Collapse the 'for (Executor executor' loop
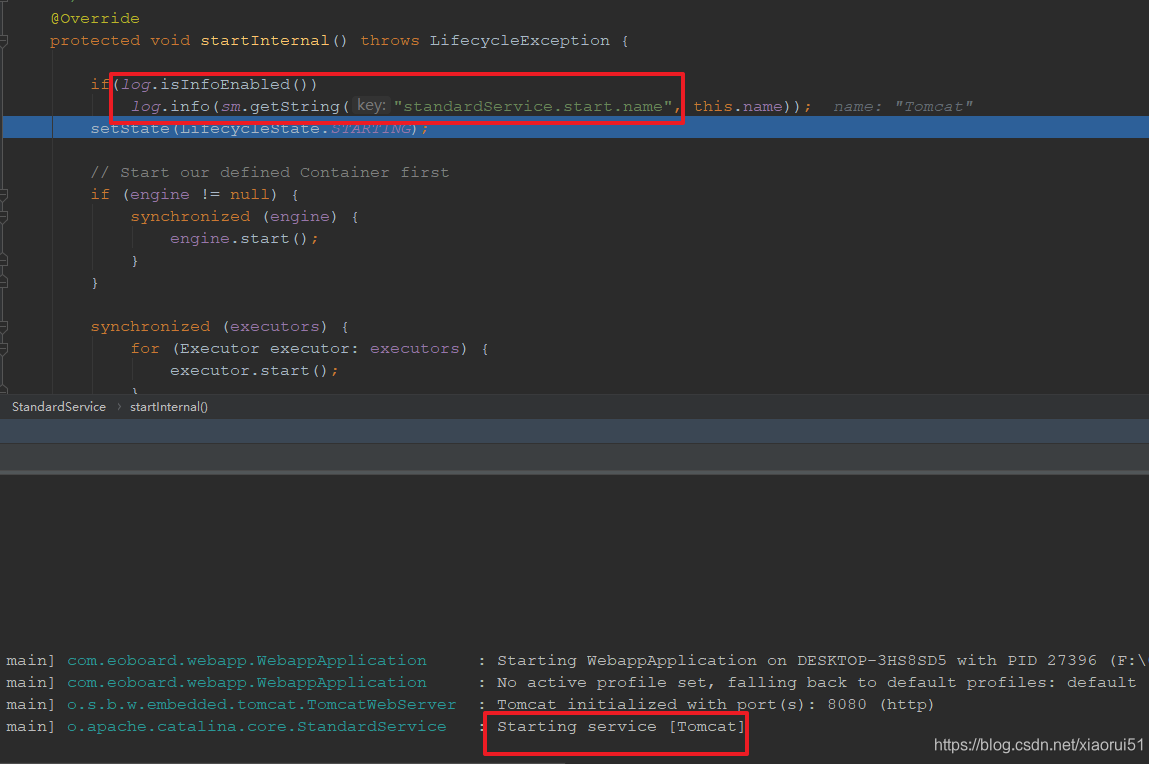Screen dimensions: 1153x764 click(x=4, y=349)
